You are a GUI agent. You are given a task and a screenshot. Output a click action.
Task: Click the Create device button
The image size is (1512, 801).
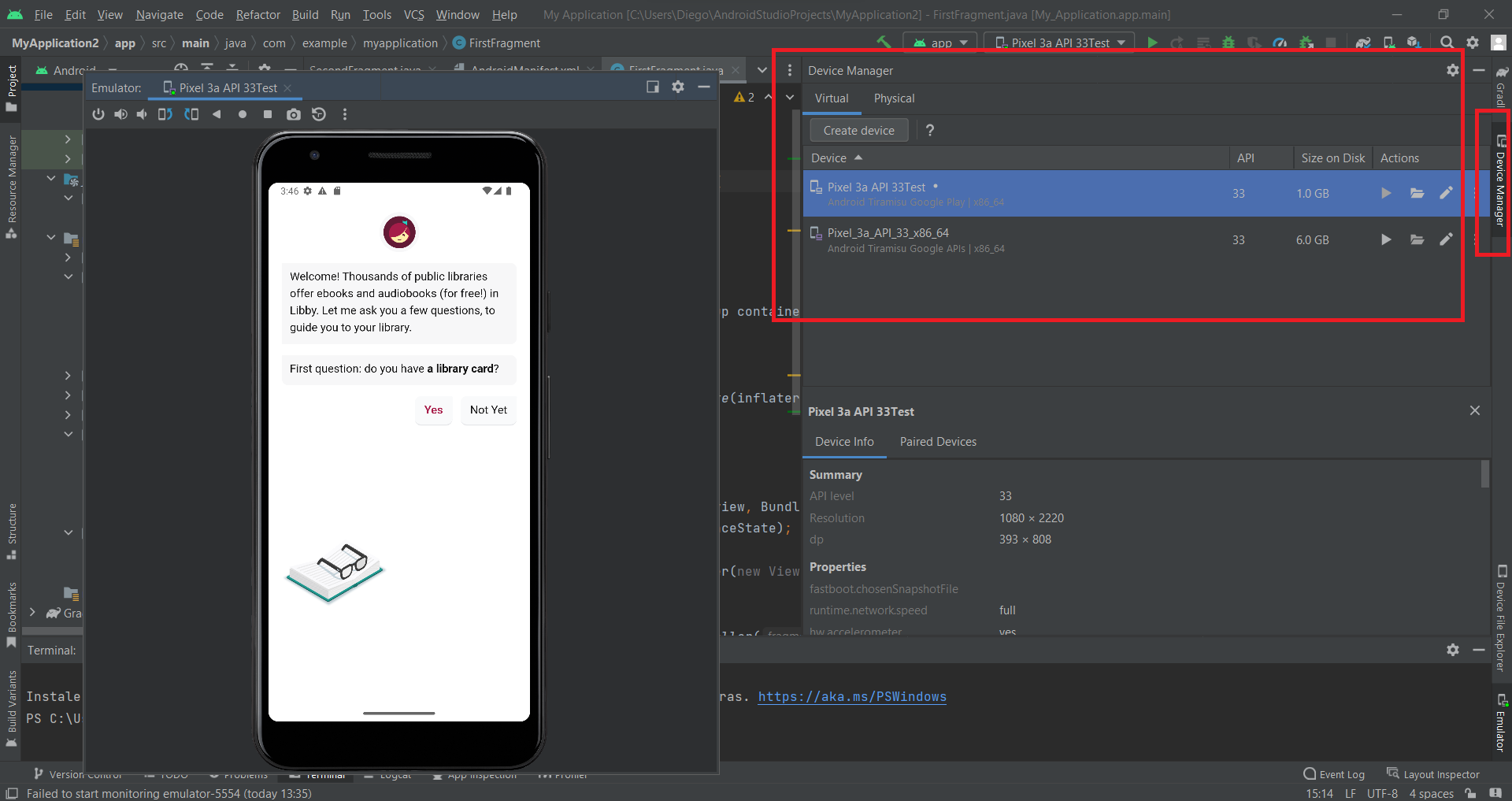click(x=858, y=131)
